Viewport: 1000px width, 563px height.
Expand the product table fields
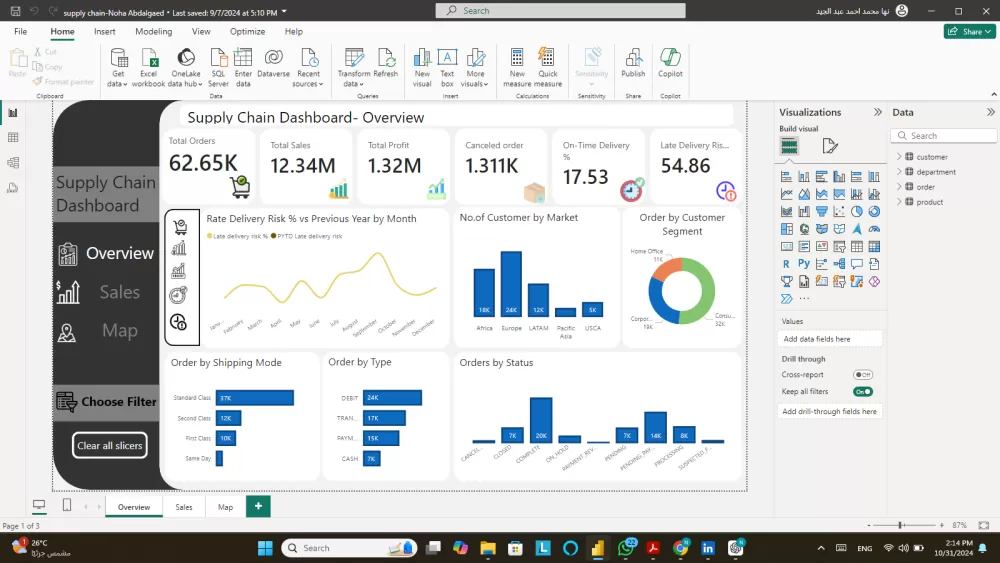(899, 202)
